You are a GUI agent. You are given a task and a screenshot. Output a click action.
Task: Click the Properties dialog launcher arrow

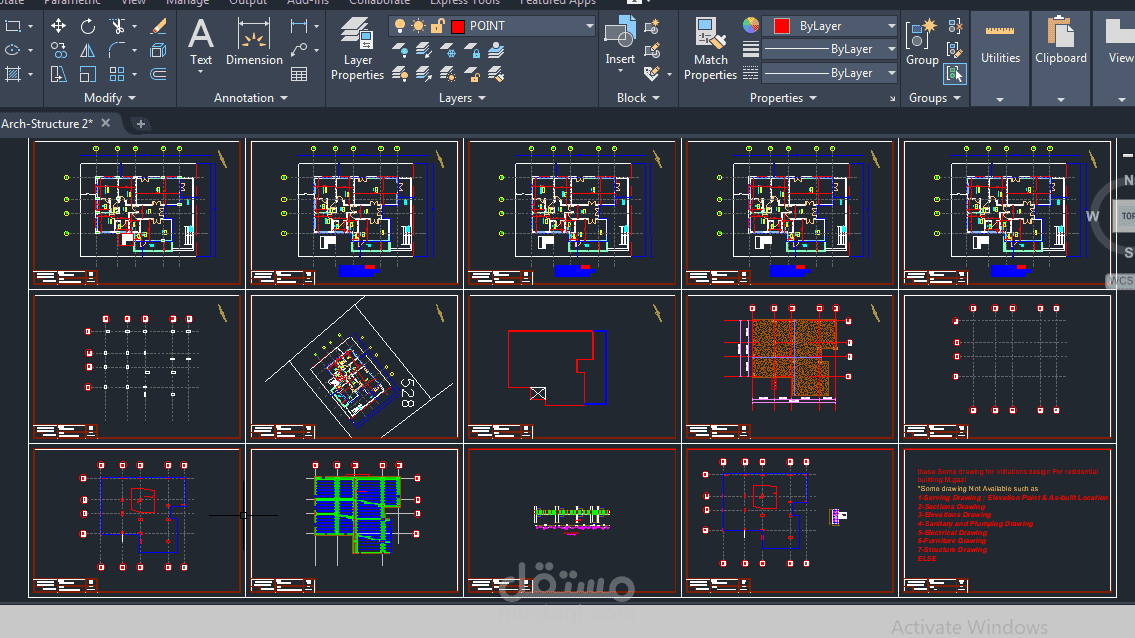[x=892, y=98]
